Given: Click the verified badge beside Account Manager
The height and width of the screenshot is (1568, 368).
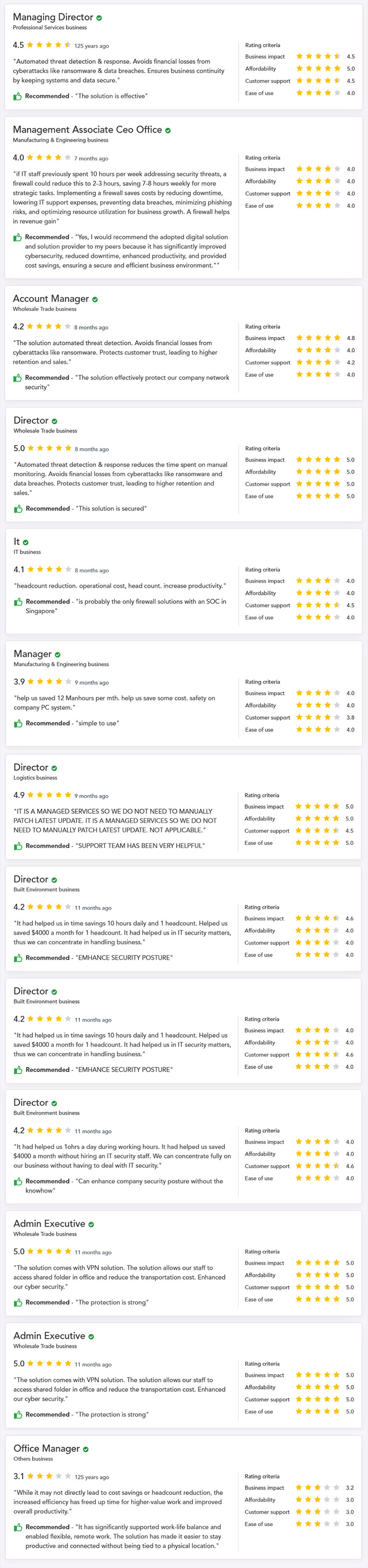Looking at the screenshot, I should pyautogui.click(x=95, y=299).
